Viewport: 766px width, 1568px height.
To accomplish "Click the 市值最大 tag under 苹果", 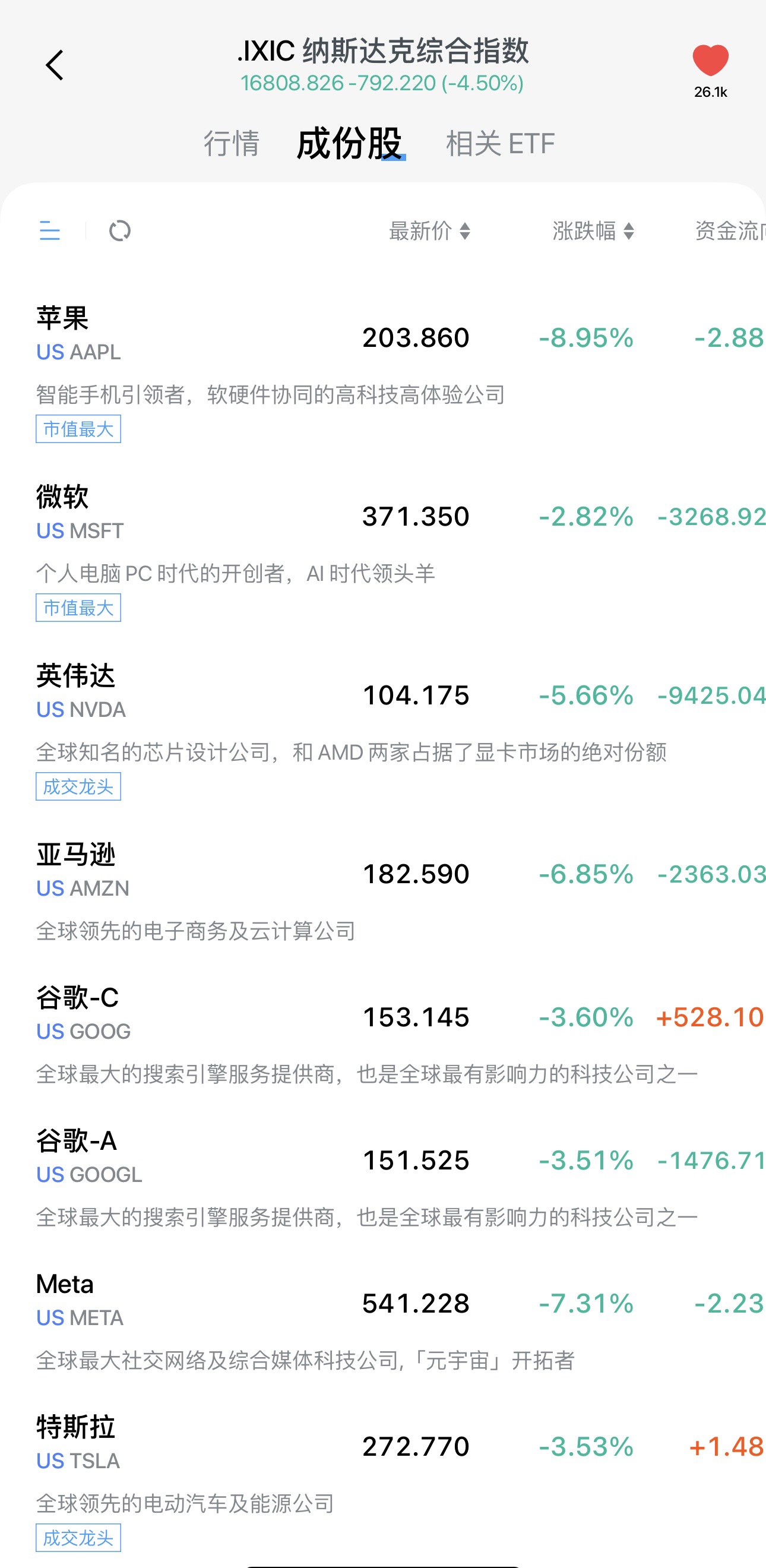I will pos(78,429).
